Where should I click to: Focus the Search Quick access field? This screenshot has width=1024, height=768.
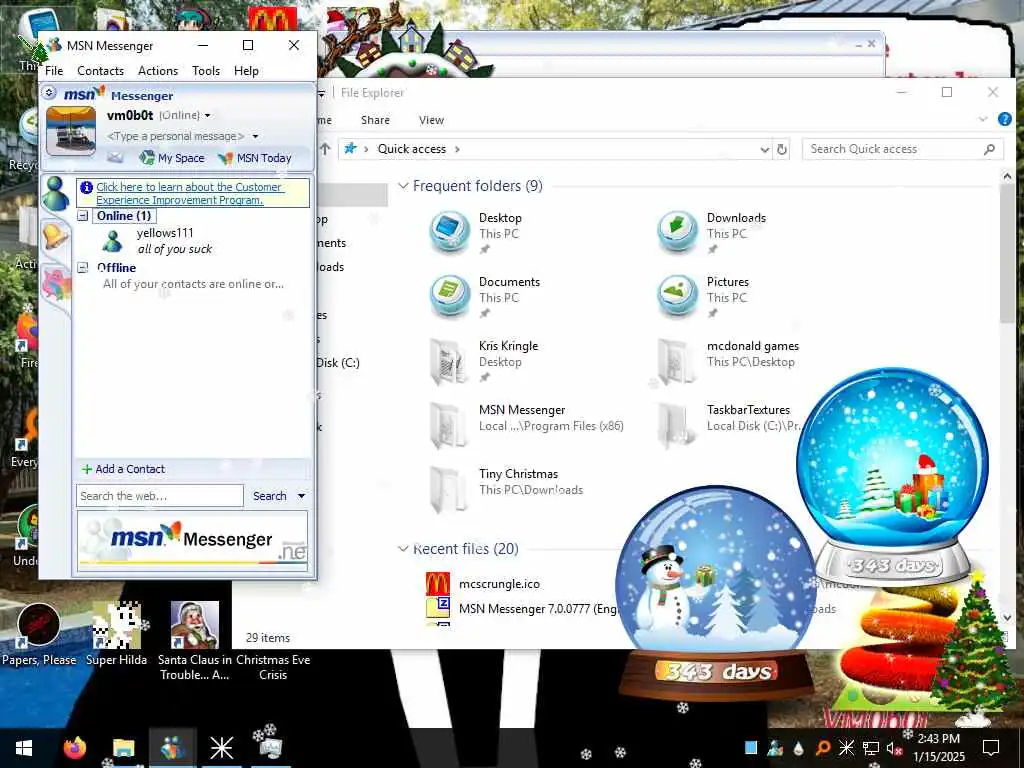903,149
